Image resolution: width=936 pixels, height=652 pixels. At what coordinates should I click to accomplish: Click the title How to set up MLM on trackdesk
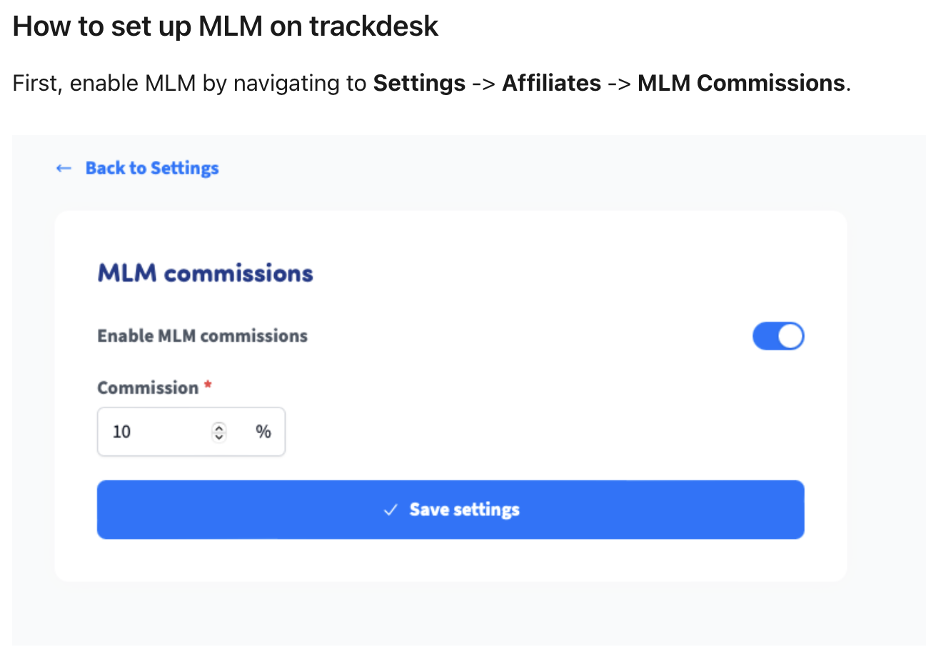[x=225, y=27]
